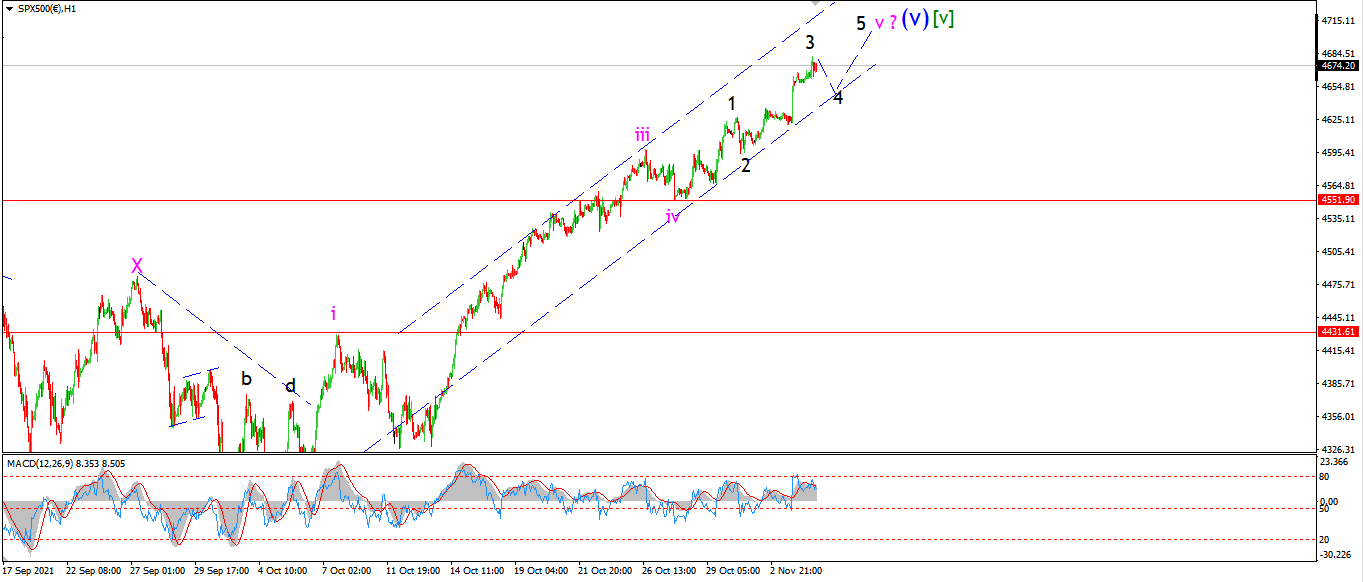Click the current price 4674.20 marker
The height and width of the screenshot is (582, 1364).
tap(1339, 65)
